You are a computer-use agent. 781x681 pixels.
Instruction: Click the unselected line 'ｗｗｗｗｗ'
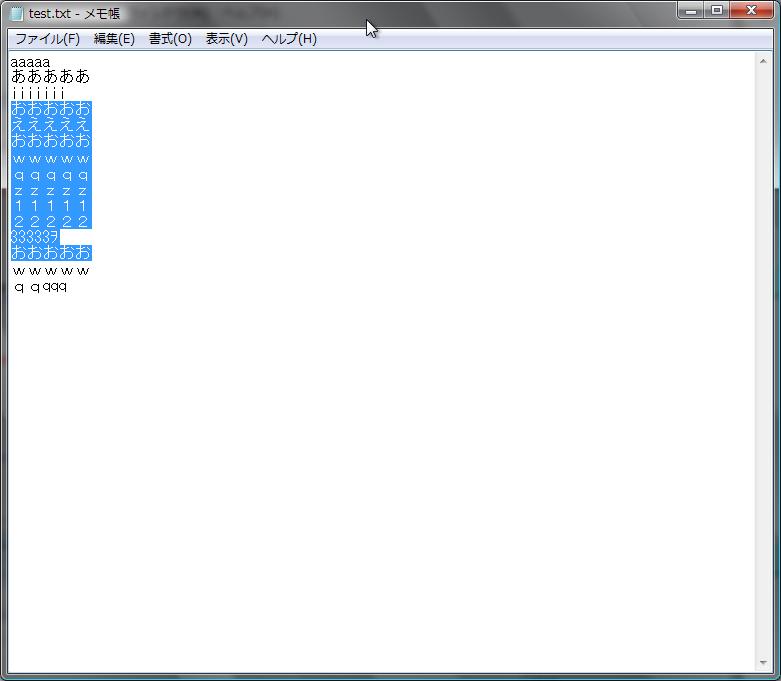tap(50, 271)
